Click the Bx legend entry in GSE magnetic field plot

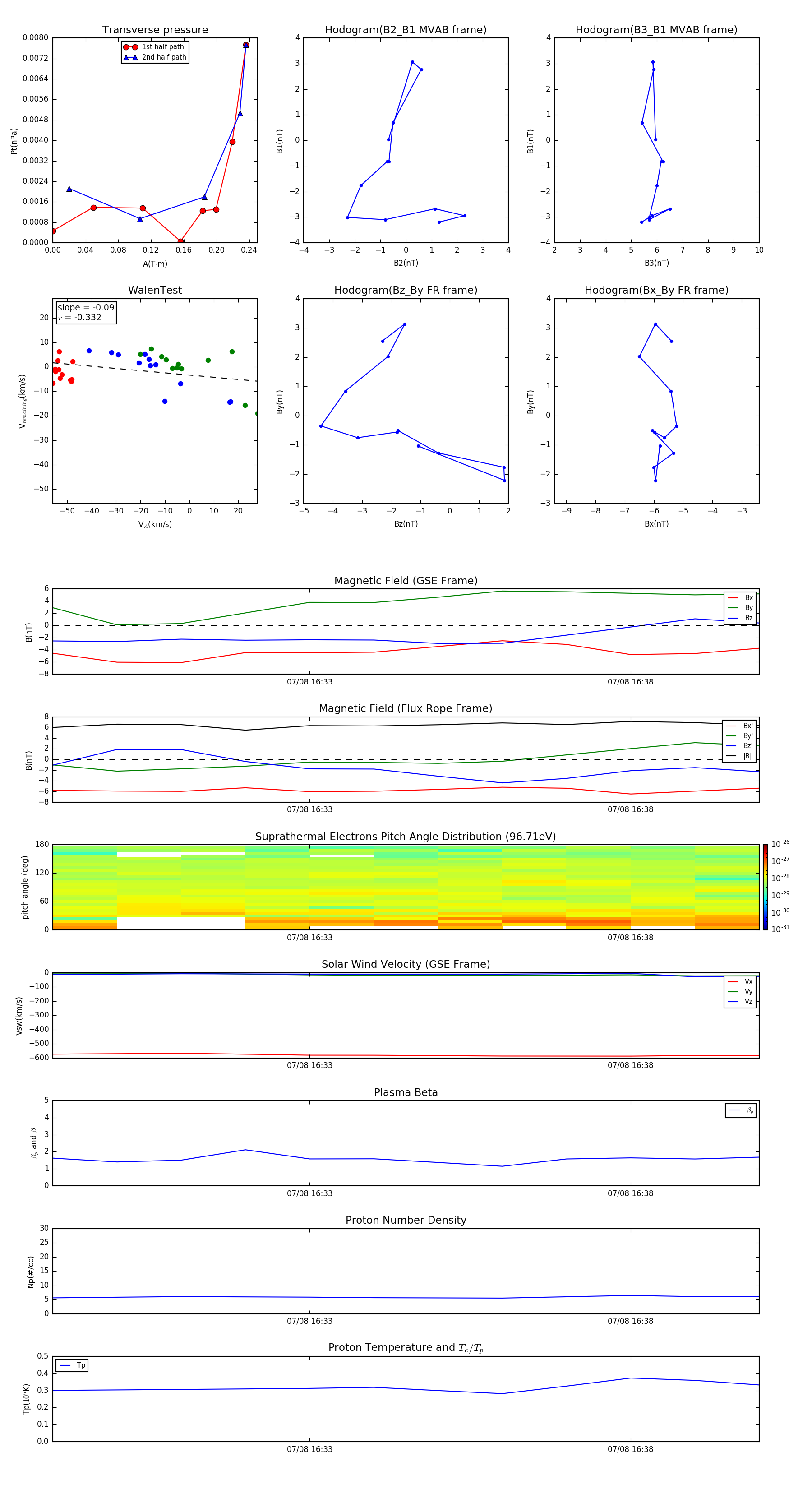coord(740,598)
